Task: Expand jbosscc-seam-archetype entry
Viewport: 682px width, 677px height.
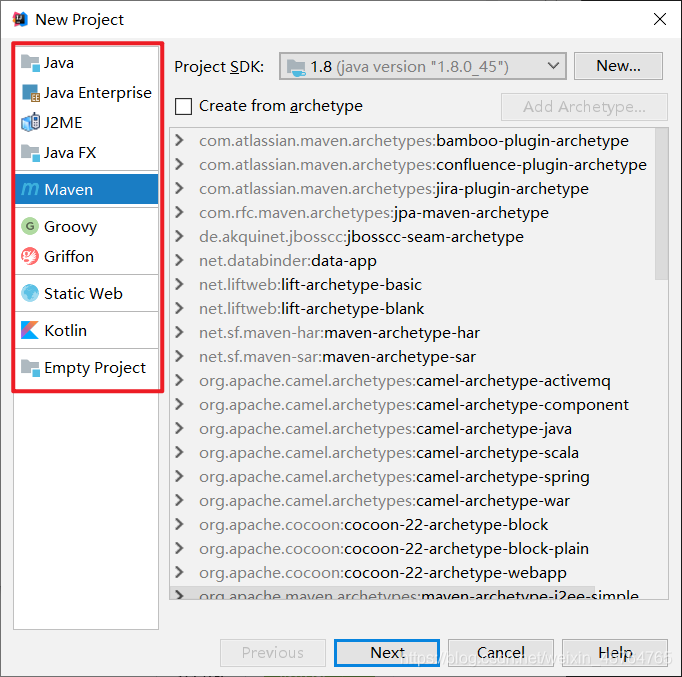Action: [179, 236]
